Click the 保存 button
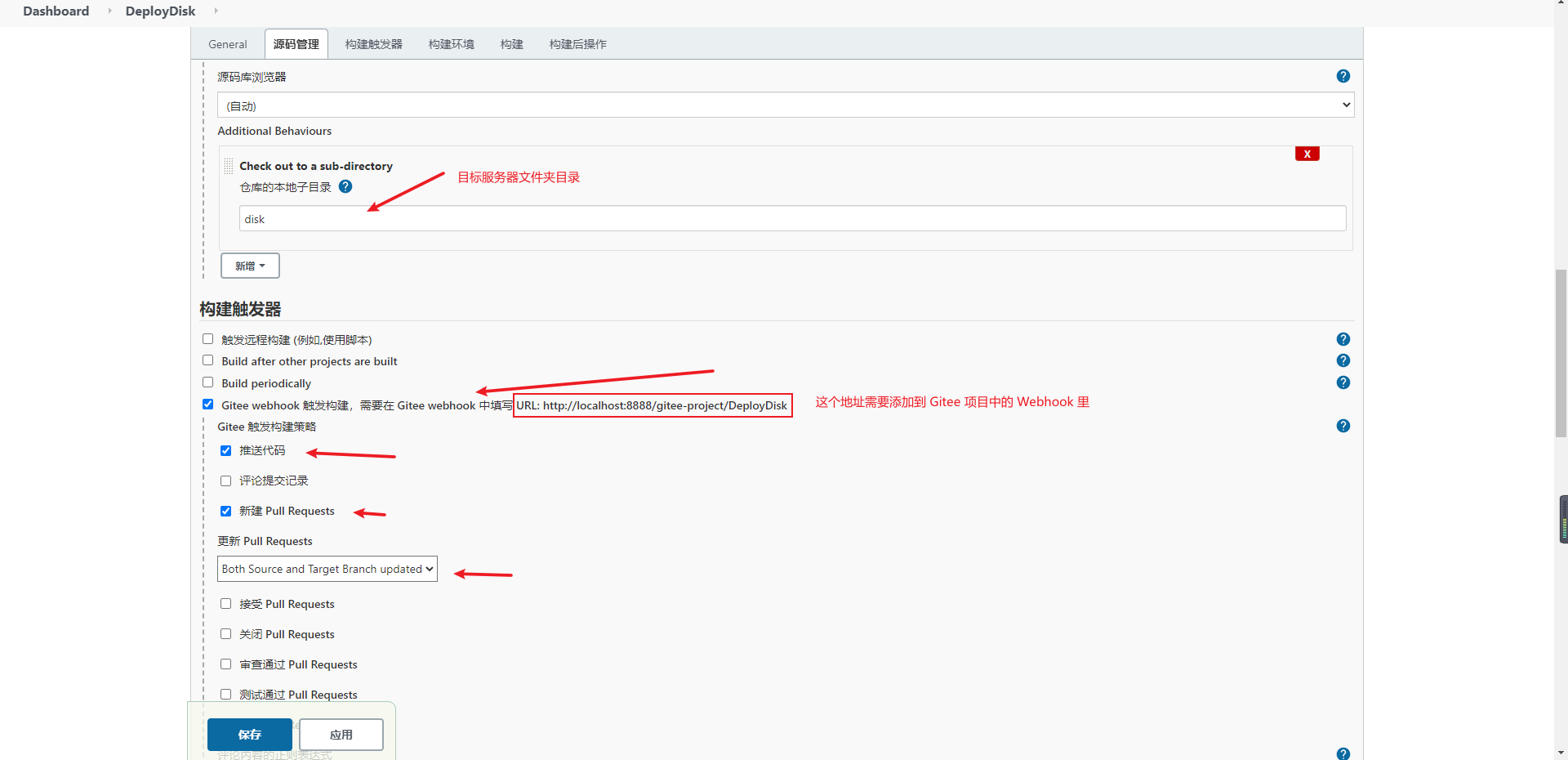 pyautogui.click(x=249, y=734)
